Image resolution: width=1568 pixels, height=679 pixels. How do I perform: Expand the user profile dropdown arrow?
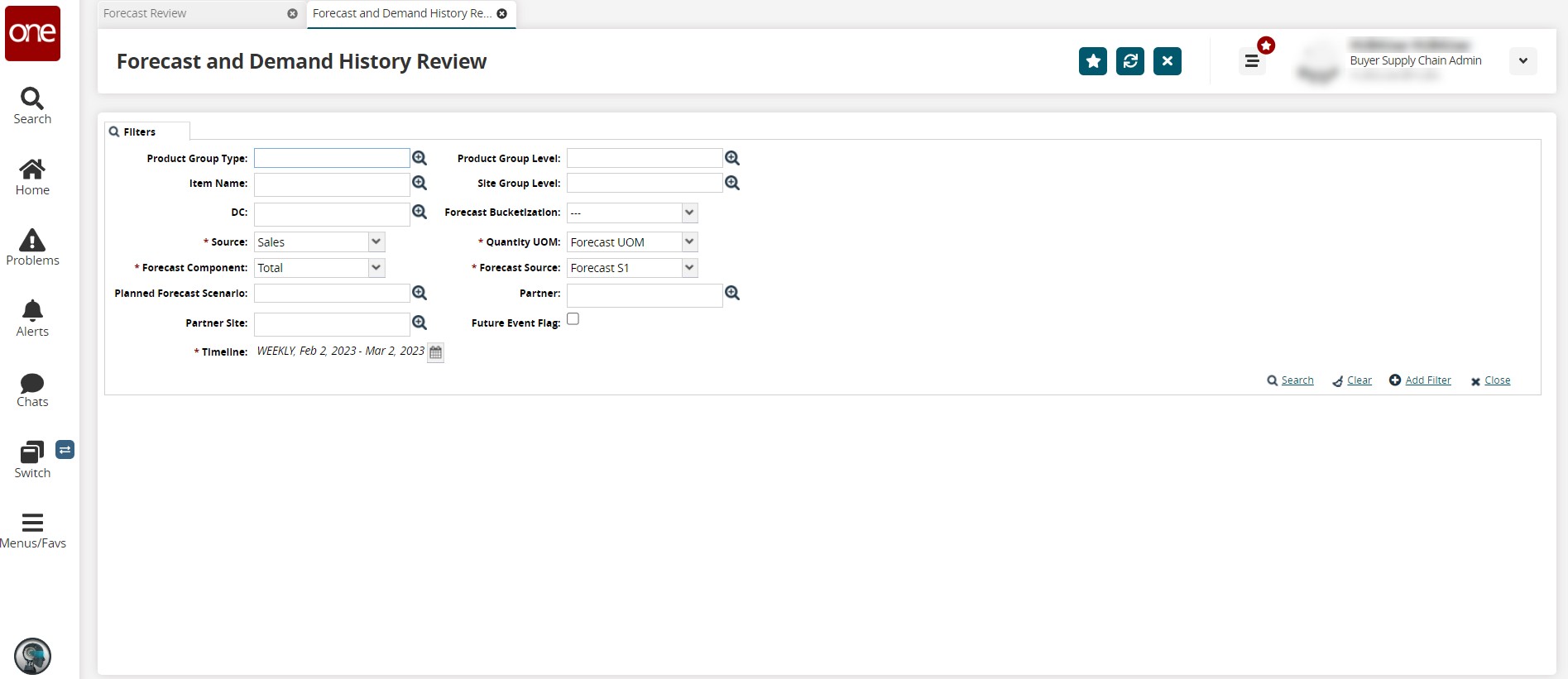click(1523, 61)
